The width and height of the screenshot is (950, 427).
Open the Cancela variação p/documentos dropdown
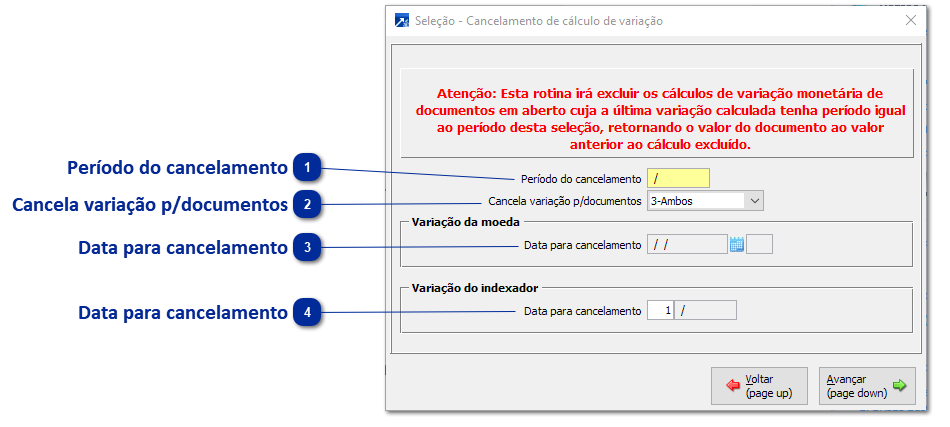pos(754,201)
